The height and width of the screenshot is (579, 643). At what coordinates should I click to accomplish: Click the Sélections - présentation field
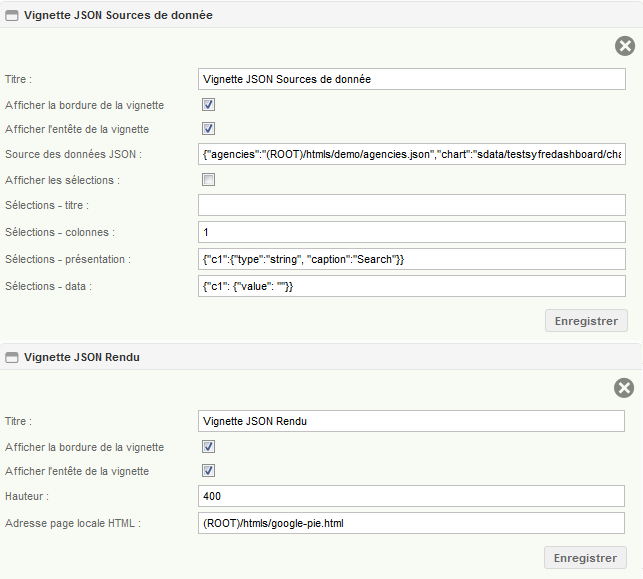point(412,259)
